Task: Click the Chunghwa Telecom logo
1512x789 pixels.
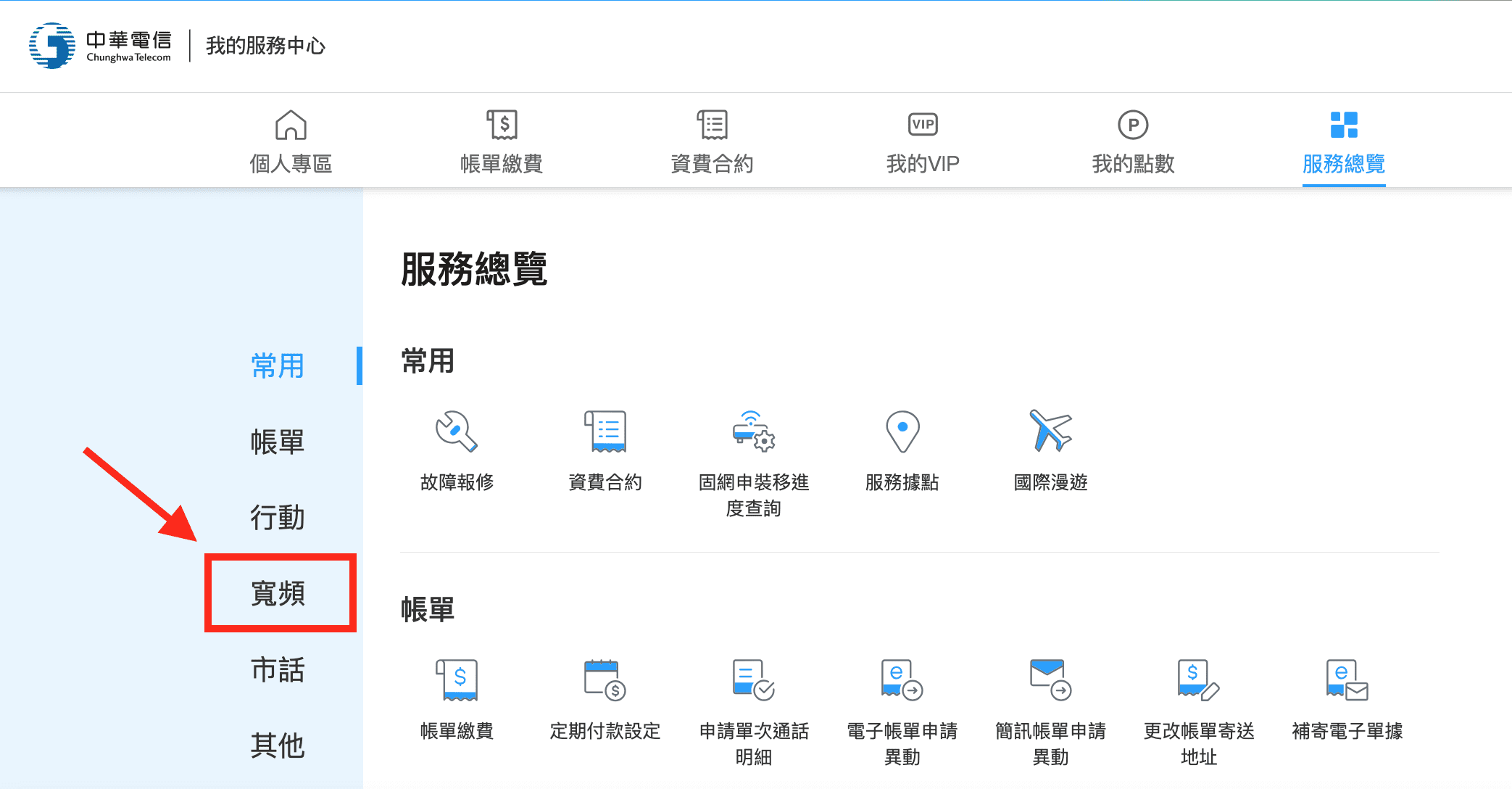Action: [100, 46]
